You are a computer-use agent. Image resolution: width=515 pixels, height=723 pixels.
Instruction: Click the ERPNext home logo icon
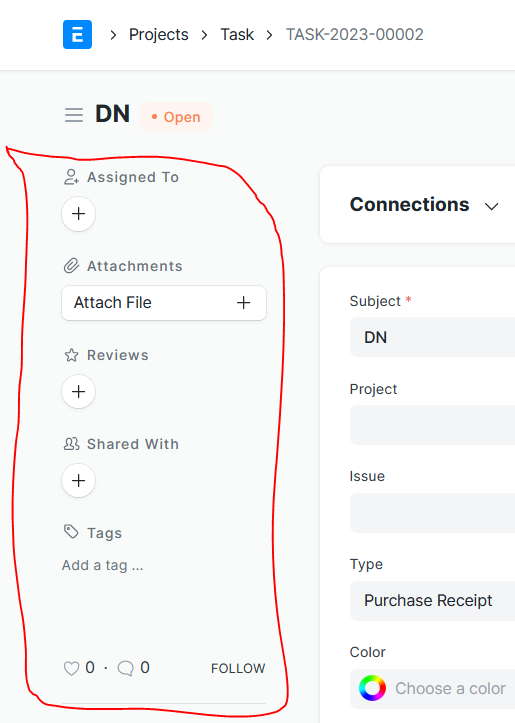coord(77,35)
